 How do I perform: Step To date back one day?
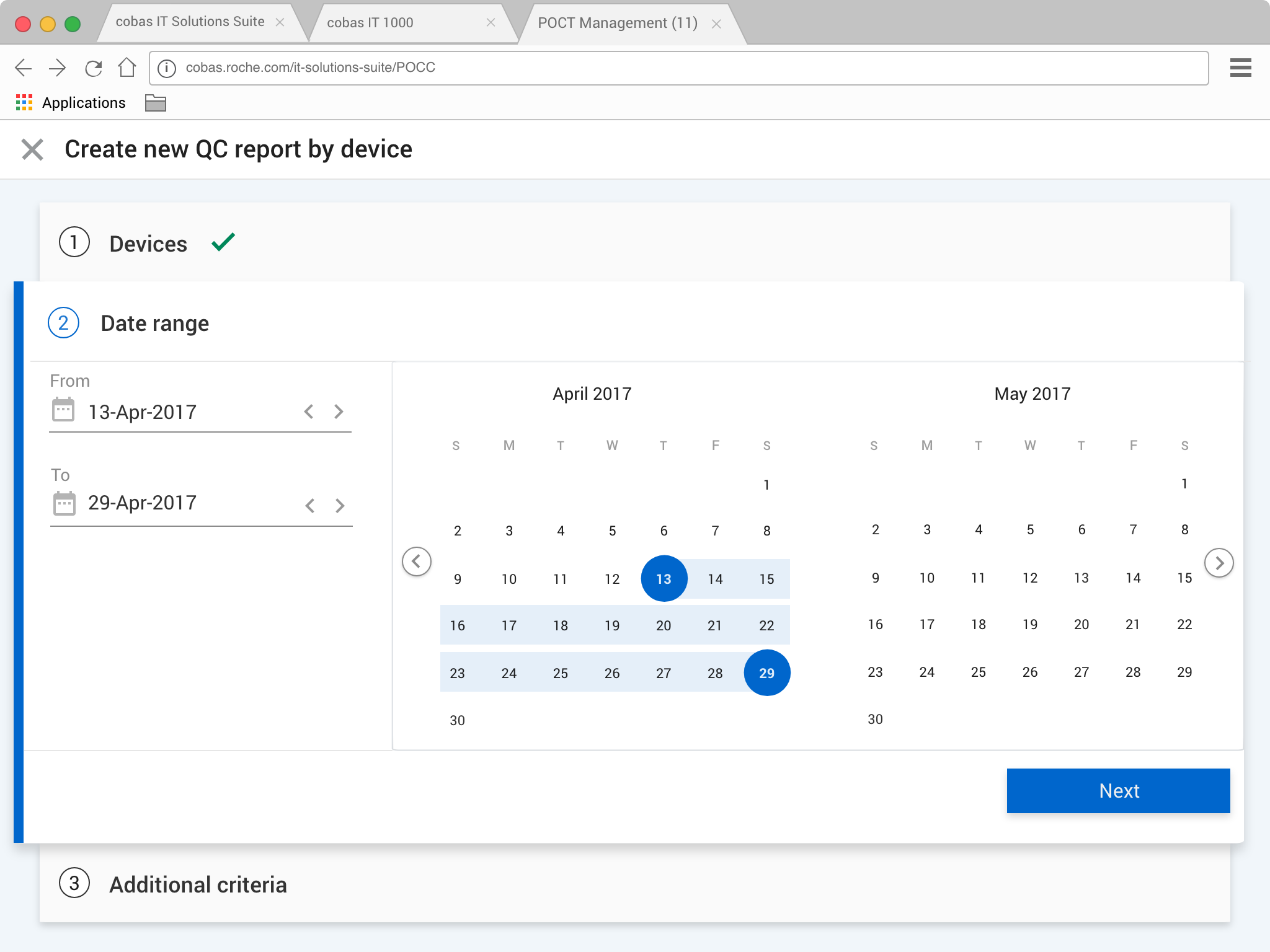(310, 506)
